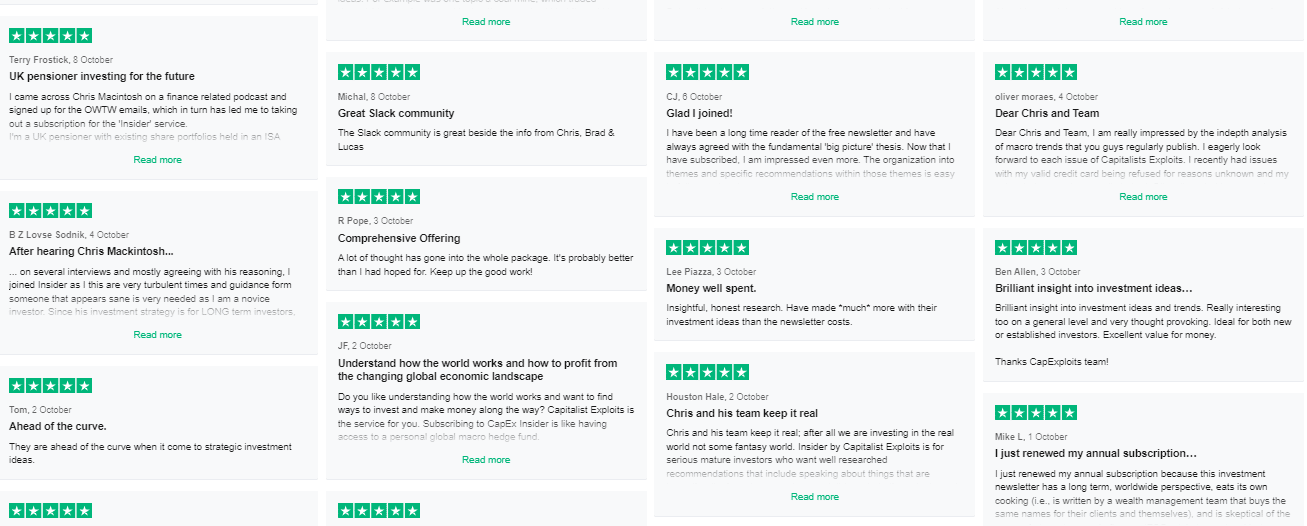Viewport: 1307px width, 526px height.
Task: Read more of Houston Hale's review
Action: pyautogui.click(x=815, y=497)
